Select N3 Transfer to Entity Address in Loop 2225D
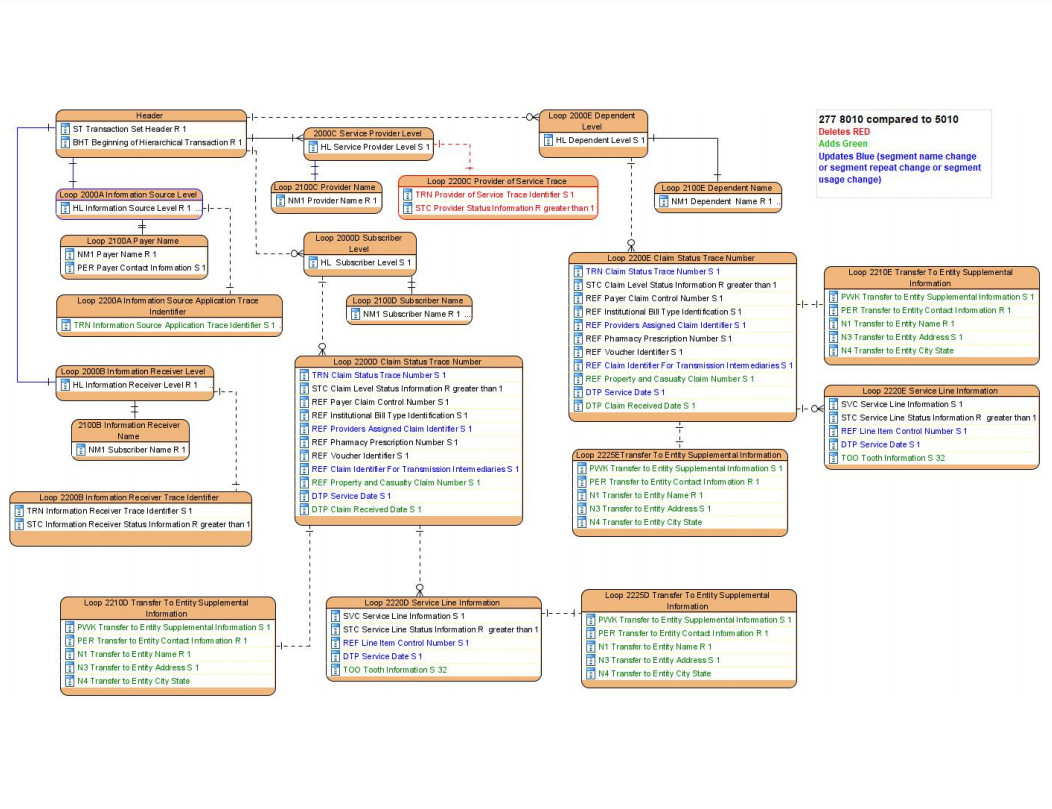 coord(659,660)
